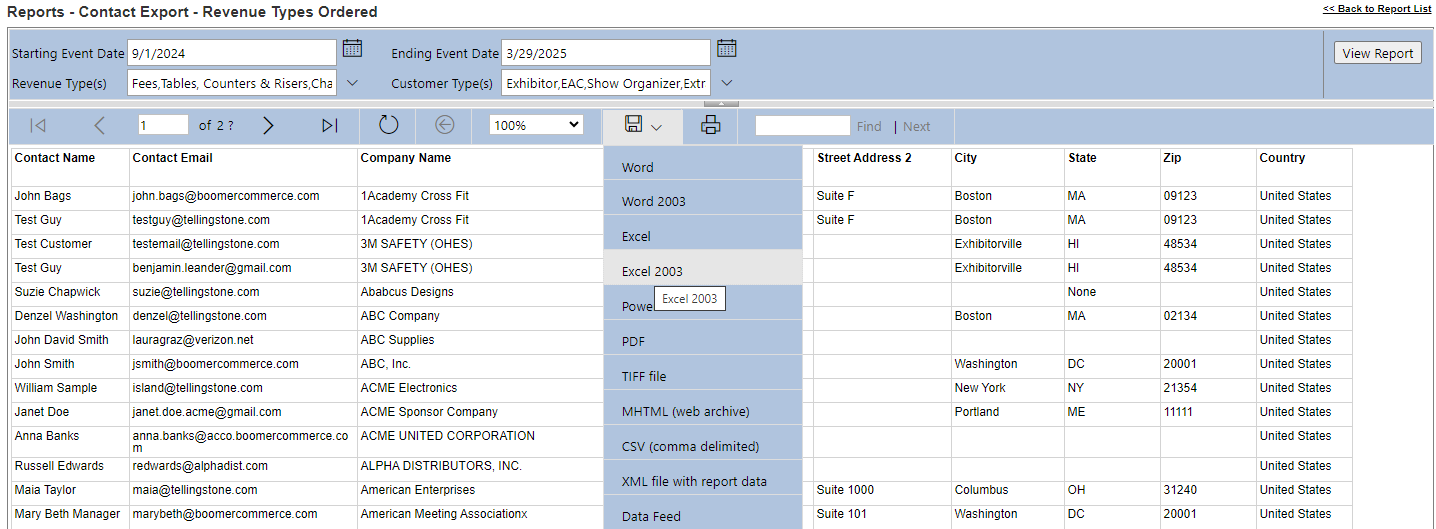
Task: Open the Ending Event Date calendar picker
Action: (x=727, y=49)
